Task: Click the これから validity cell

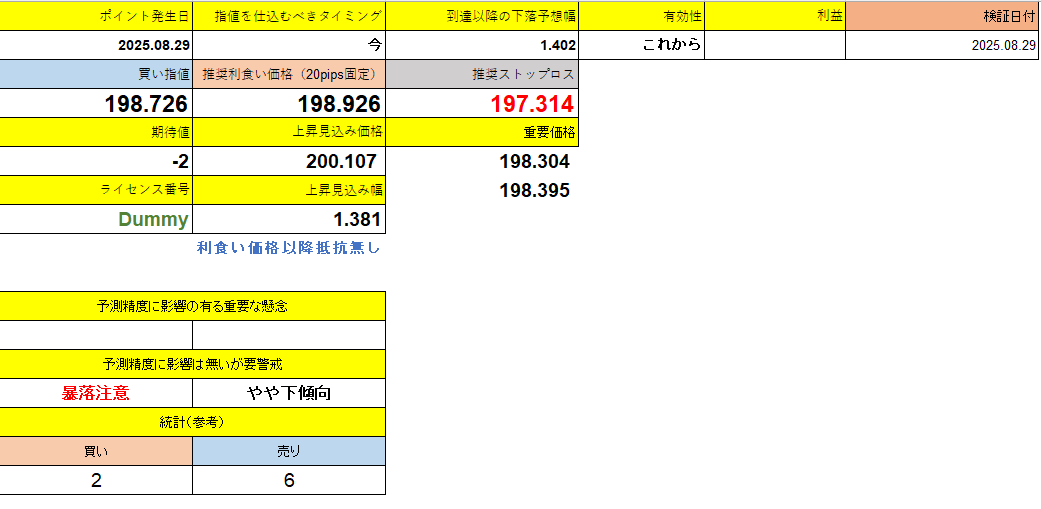Action: click(x=642, y=45)
